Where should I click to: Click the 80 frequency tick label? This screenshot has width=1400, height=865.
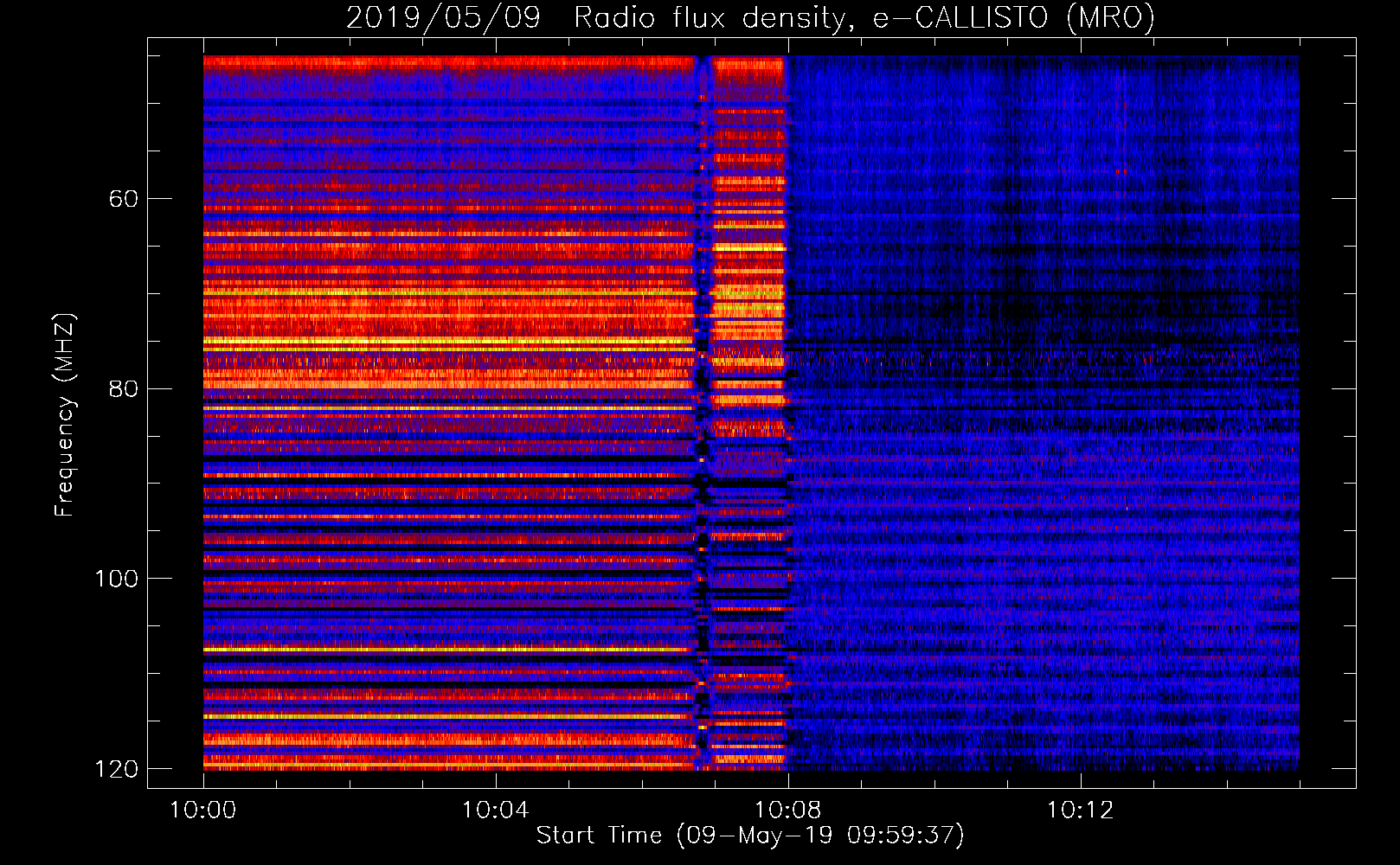(x=124, y=388)
